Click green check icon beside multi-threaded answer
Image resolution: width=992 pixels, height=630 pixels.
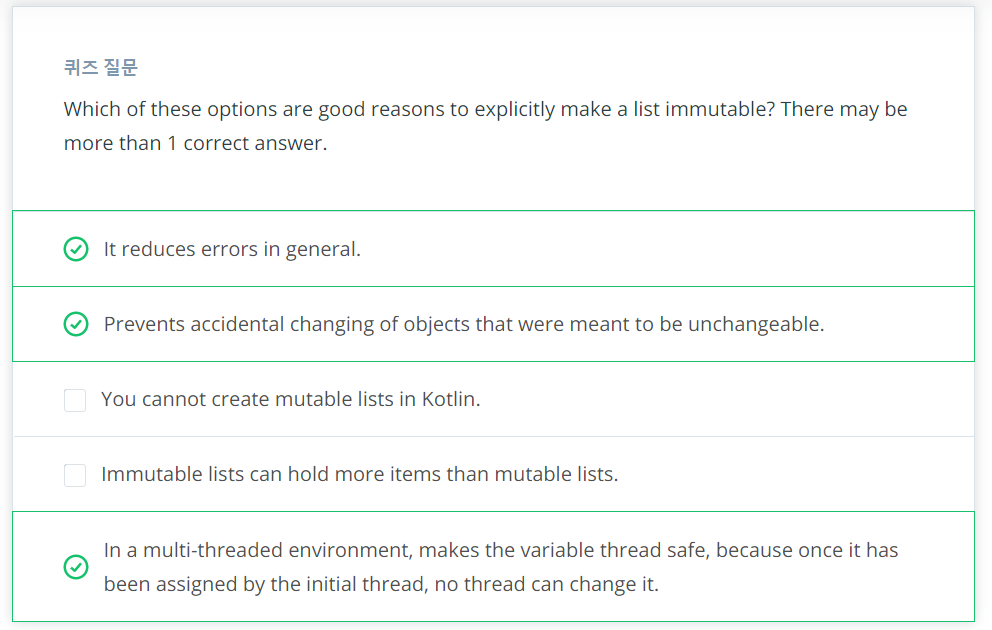click(x=76, y=567)
